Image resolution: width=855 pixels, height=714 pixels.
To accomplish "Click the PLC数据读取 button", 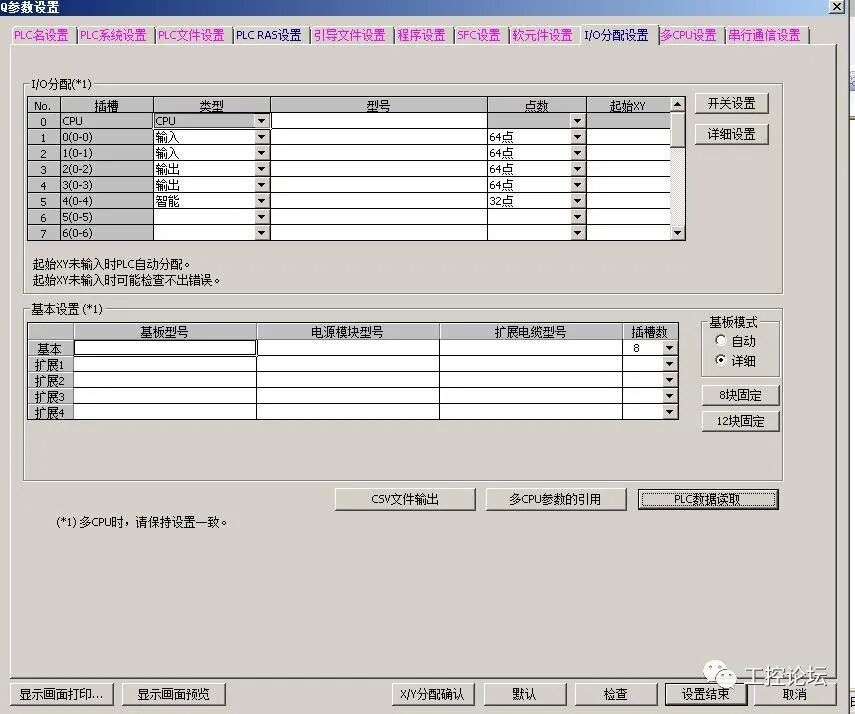I will click(708, 499).
